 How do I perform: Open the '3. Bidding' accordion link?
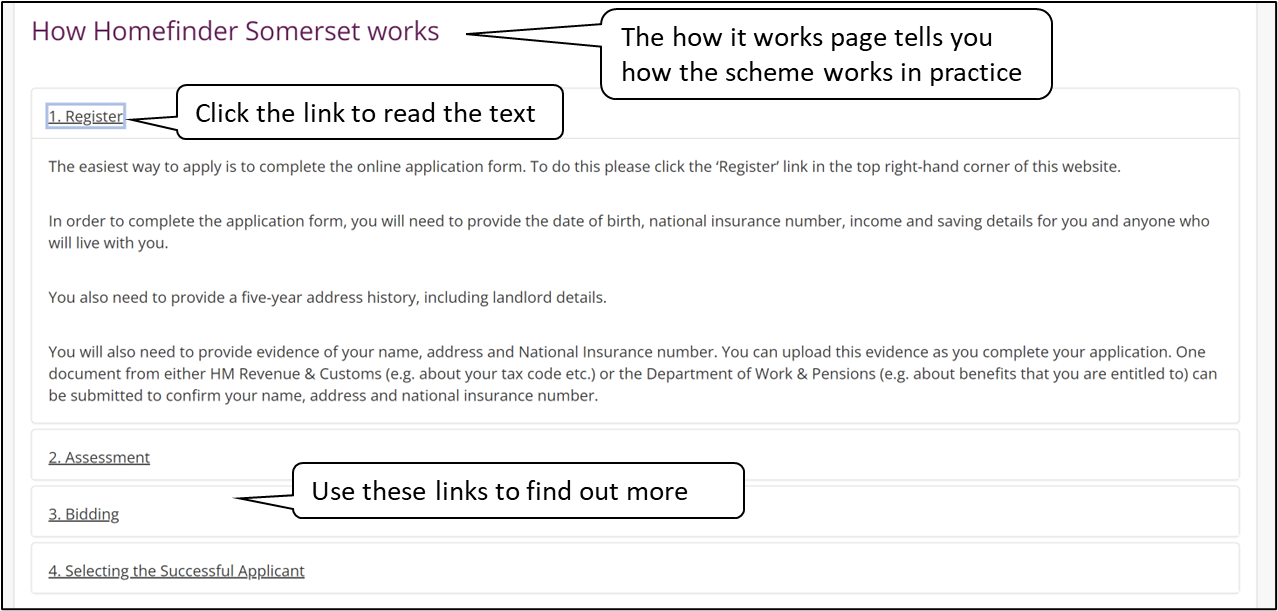[x=84, y=514]
